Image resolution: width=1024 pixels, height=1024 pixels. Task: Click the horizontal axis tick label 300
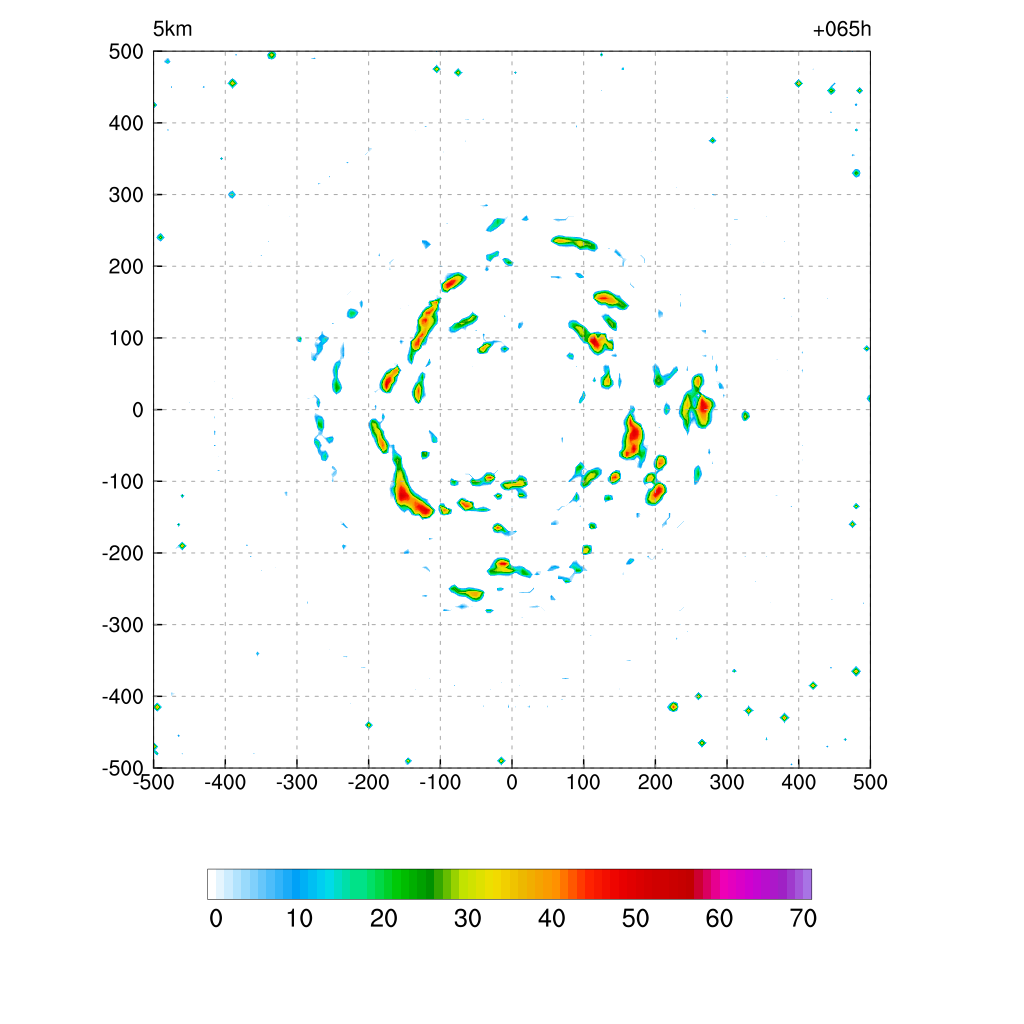point(727,782)
